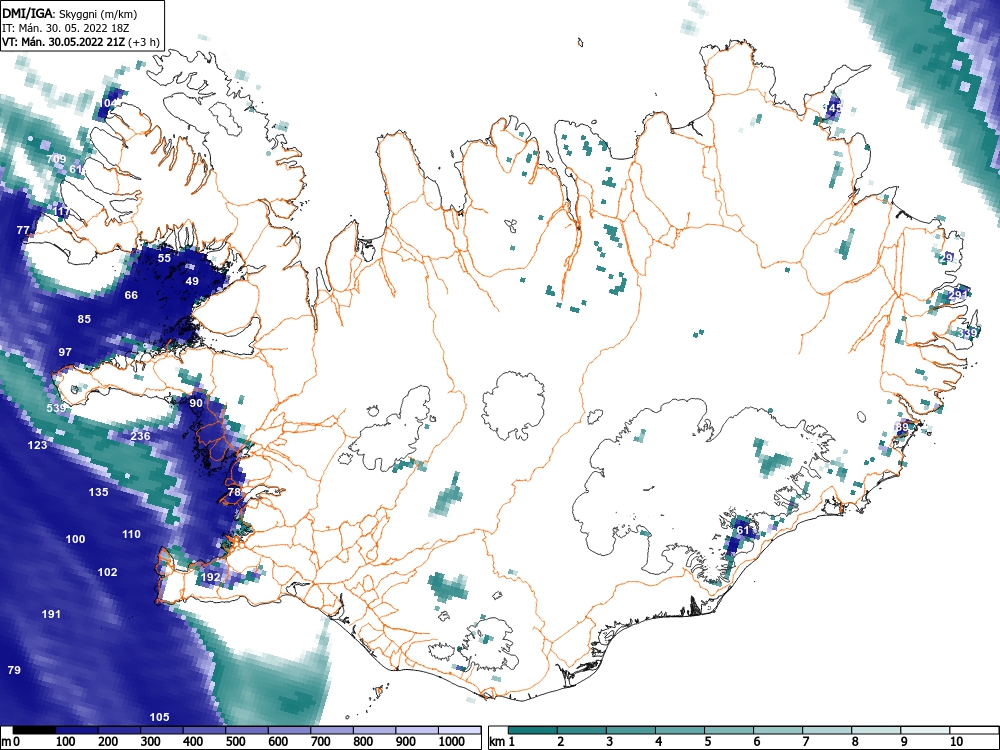Click the 800 label in the metre legend
This screenshot has width=1000, height=750.
pos(364,742)
